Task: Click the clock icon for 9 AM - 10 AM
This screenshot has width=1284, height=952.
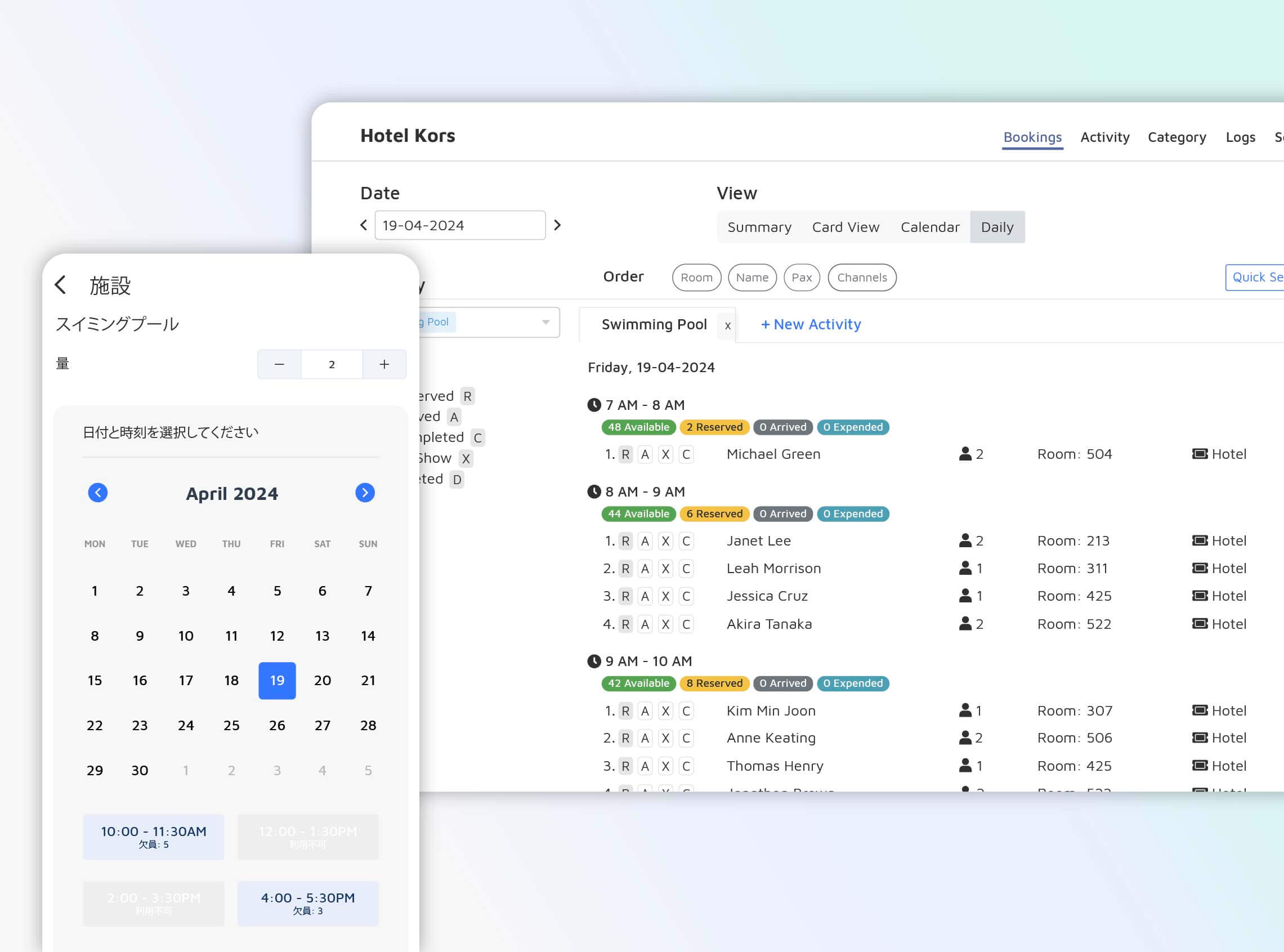Action: pyautogui.click(x=594, y=661)
